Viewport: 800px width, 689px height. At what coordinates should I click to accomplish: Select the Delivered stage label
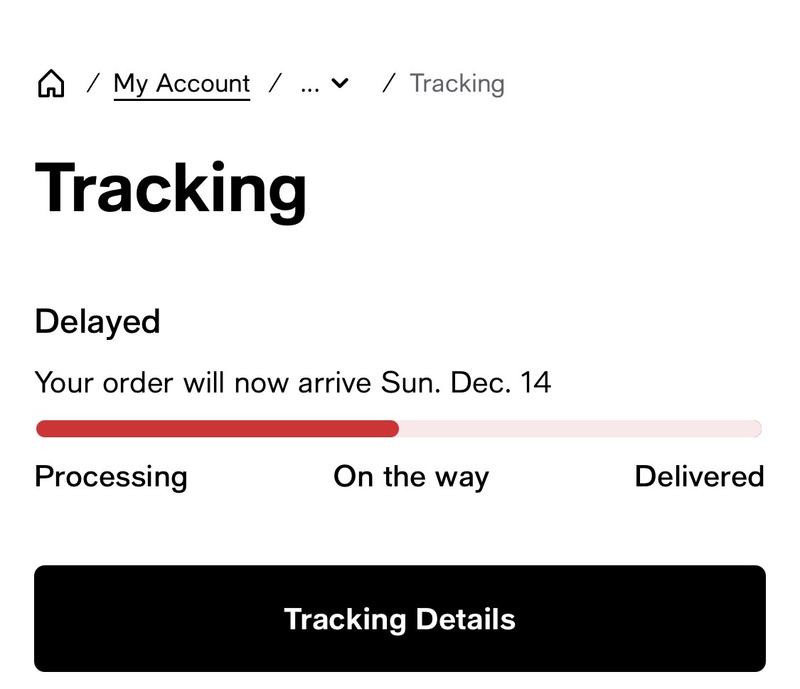[699, 476]
